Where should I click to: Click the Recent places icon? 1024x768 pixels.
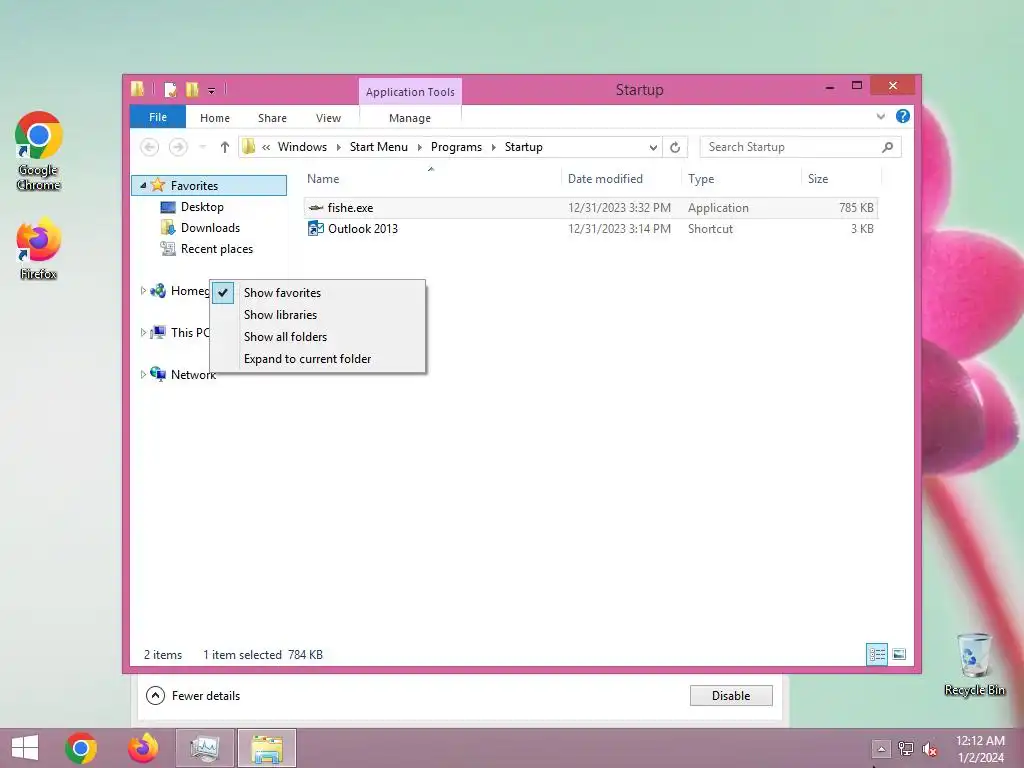pos(168,249)
